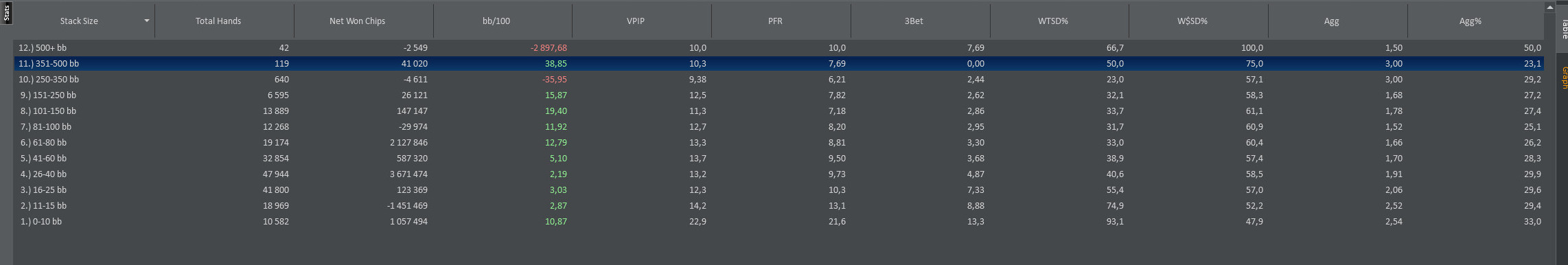Viewport: 1568px width, 265px height.
Task: Select the 12.) 500+ bb row
Action: click(779, 48)
